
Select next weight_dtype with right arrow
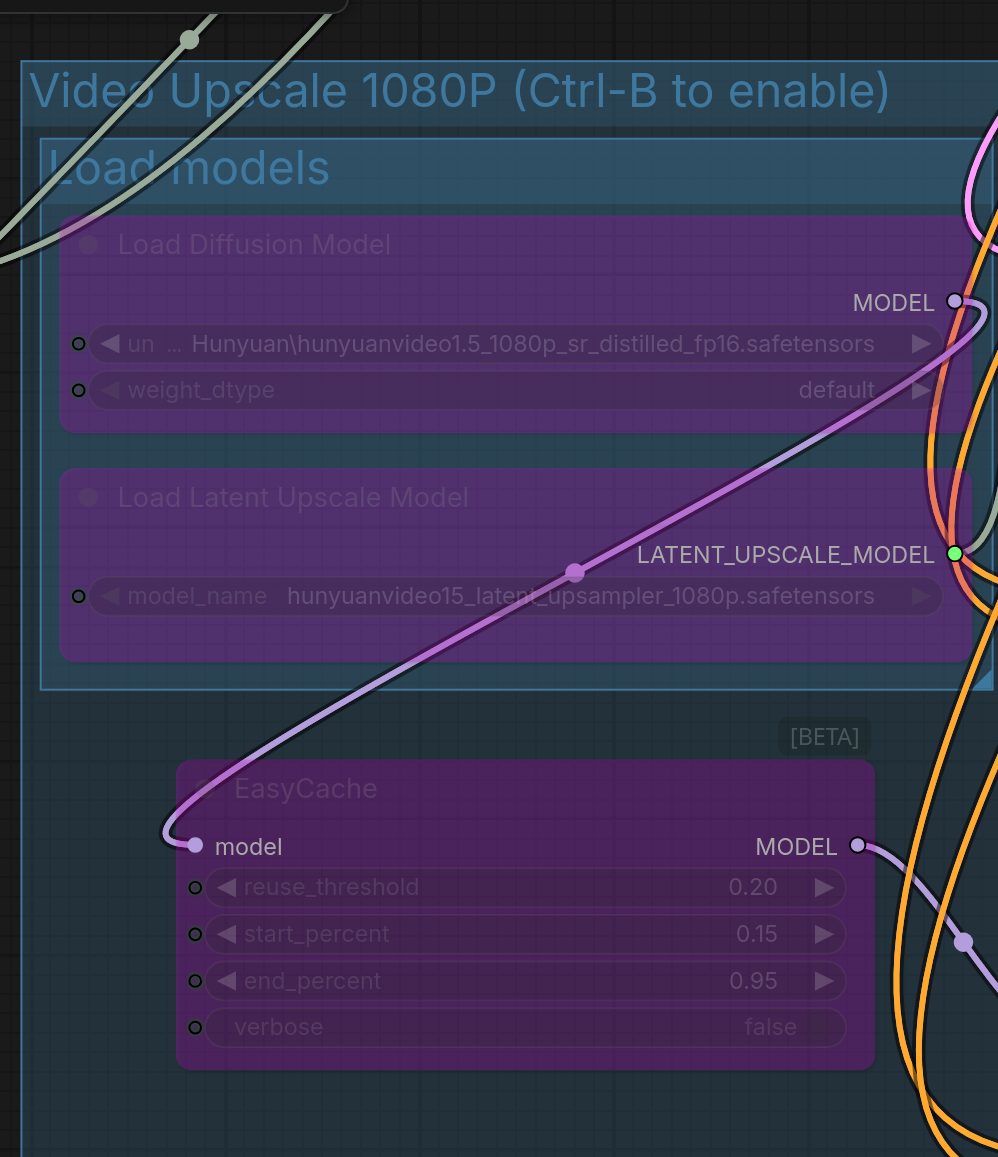point(921,390)
